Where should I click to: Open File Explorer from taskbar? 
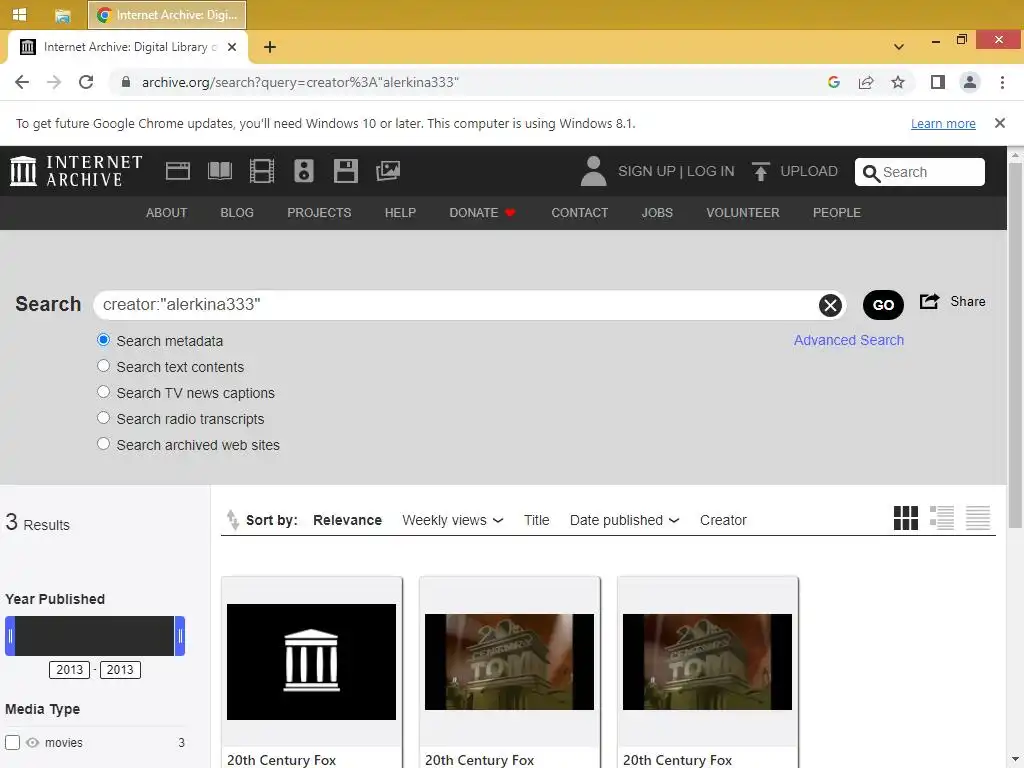63,15
